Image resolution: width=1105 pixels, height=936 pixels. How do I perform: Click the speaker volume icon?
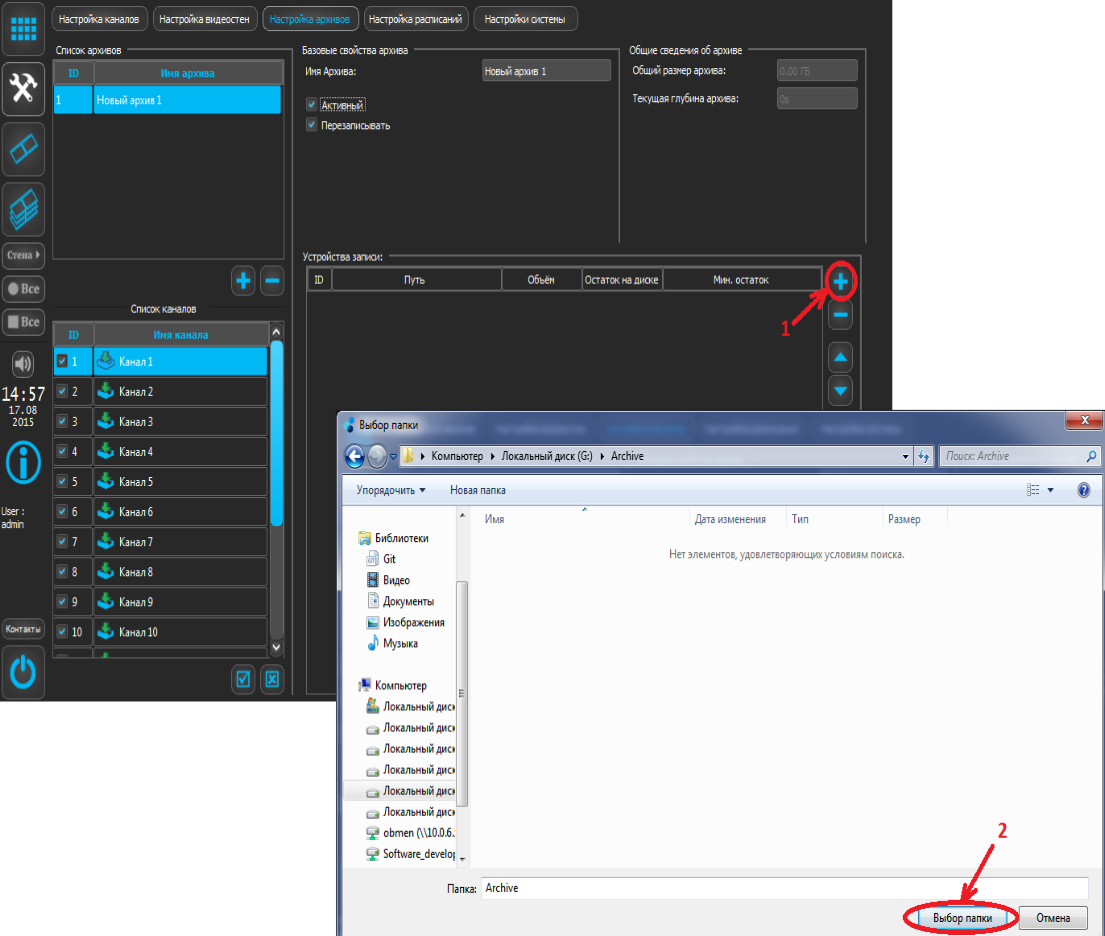point(23,363)
